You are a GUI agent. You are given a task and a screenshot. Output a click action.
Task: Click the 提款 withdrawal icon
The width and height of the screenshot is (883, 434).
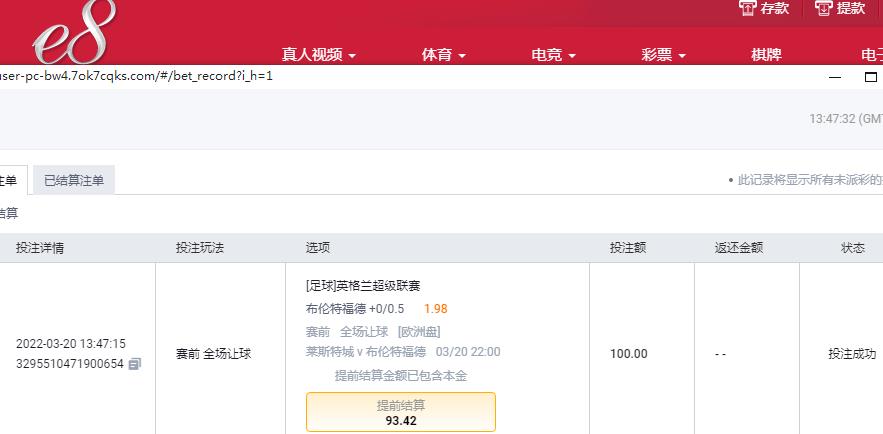[x=823, y=8]
